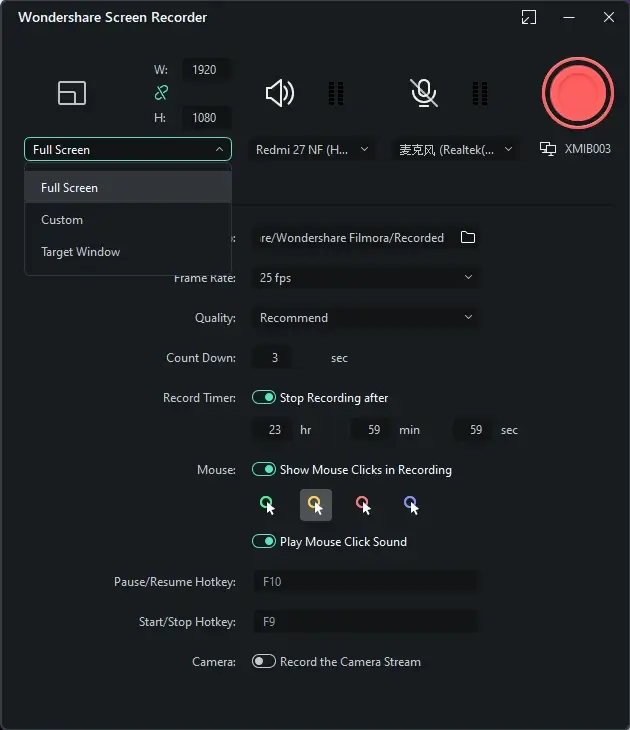Close the Screen Recorder window
This screenshot has width=630, height=730.
coord(609,17)
